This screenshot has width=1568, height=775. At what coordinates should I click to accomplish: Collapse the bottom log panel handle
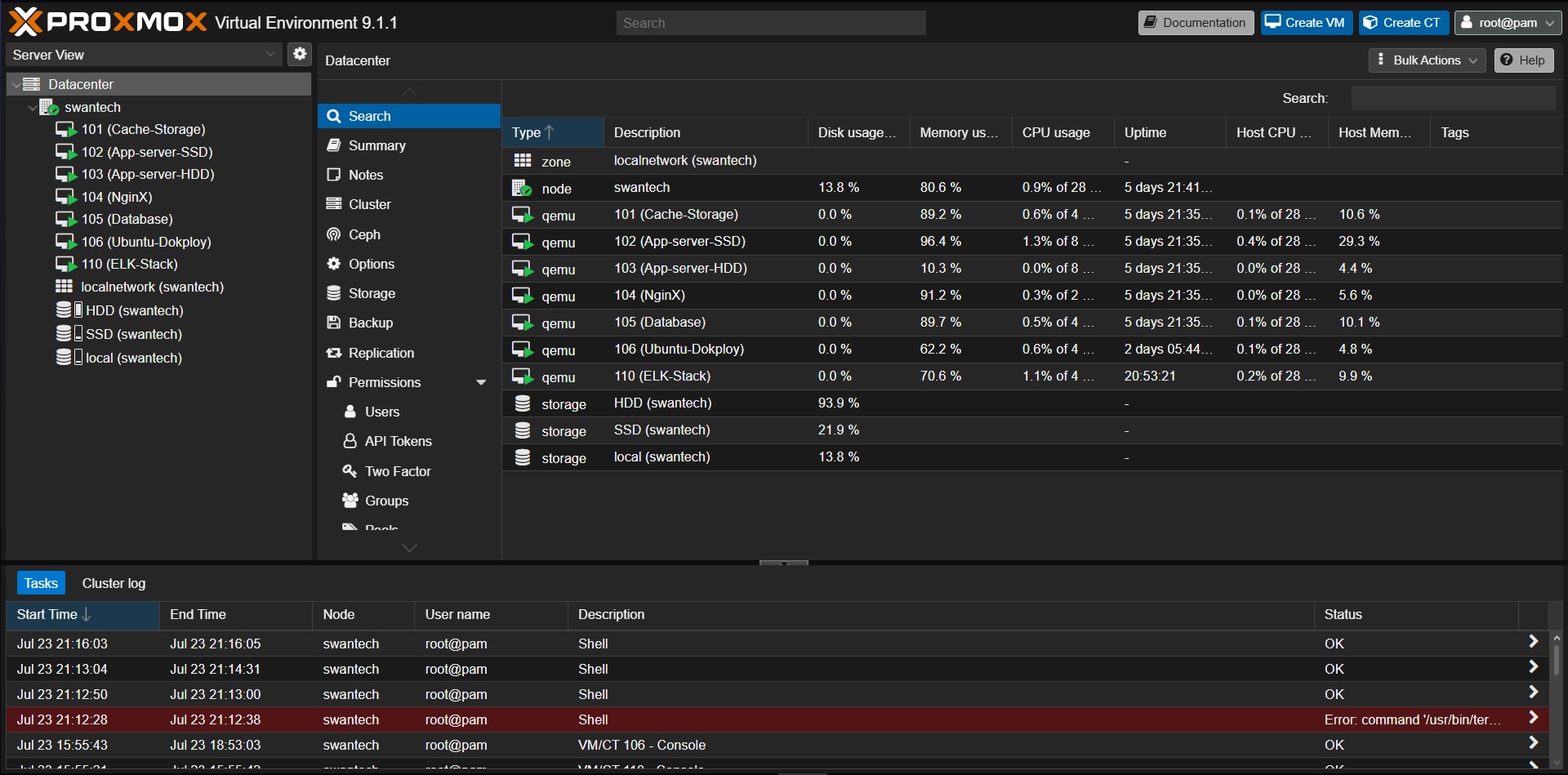pos(784,563)
